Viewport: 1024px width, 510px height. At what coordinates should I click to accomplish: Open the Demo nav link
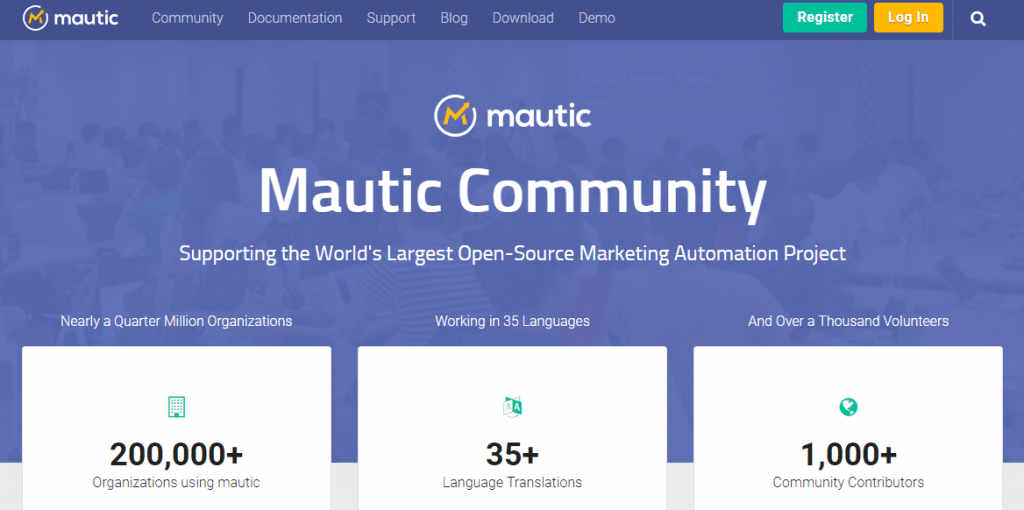tap(597, 18)
